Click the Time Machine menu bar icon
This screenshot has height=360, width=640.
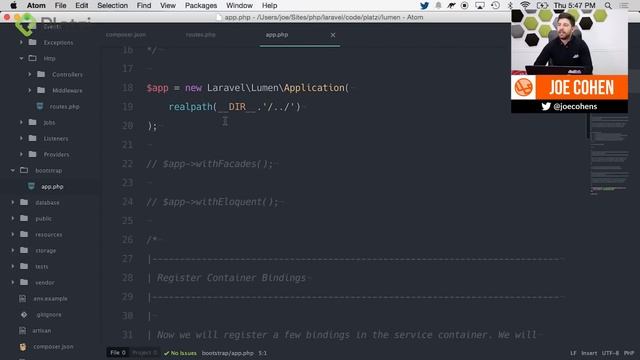(x=495, y=5)
